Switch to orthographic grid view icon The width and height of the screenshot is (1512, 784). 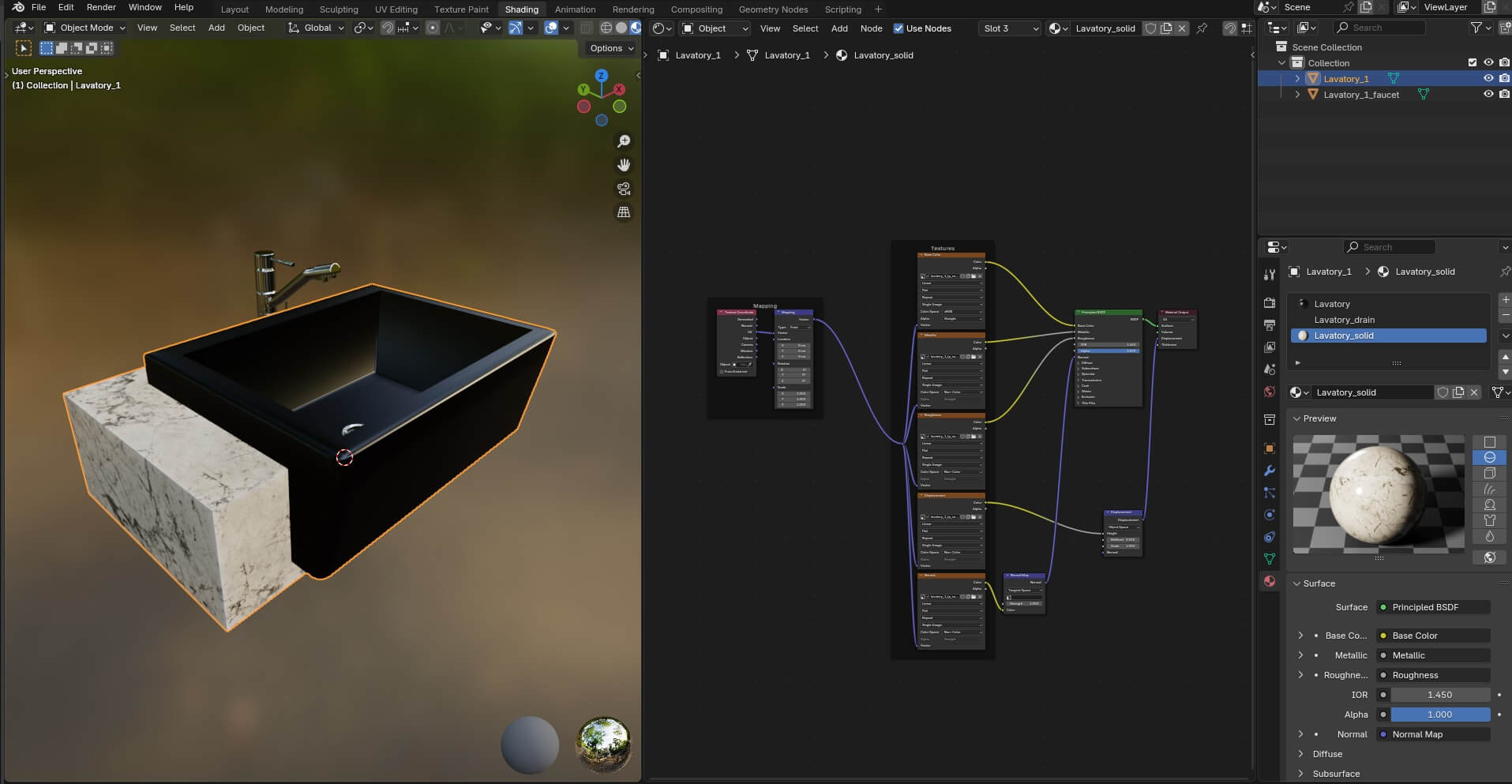coord(624,212)
